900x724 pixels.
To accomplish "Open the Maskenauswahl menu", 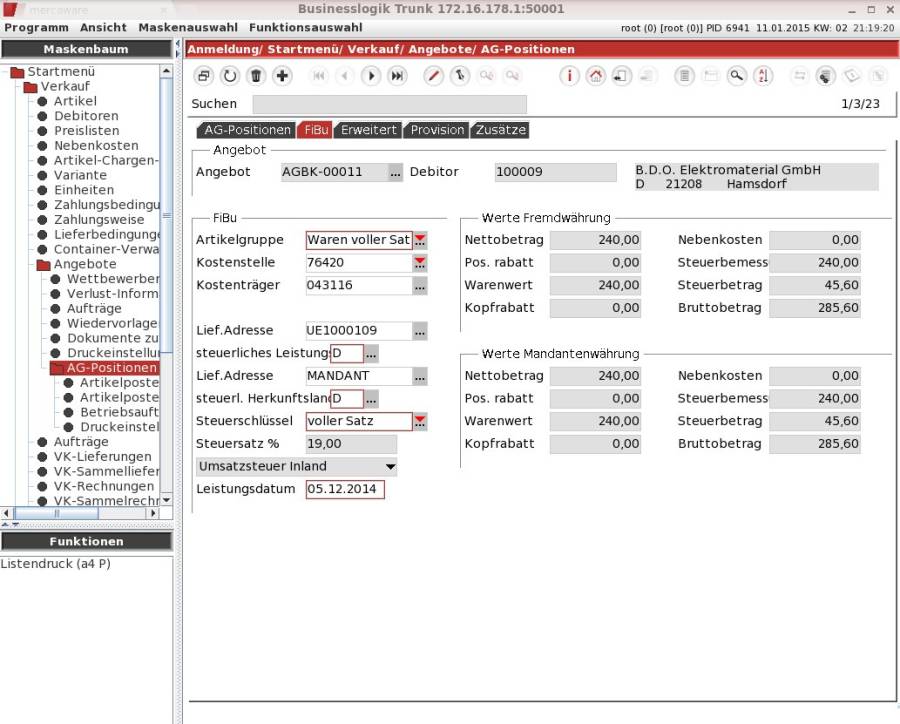I will tap(187, 28).
